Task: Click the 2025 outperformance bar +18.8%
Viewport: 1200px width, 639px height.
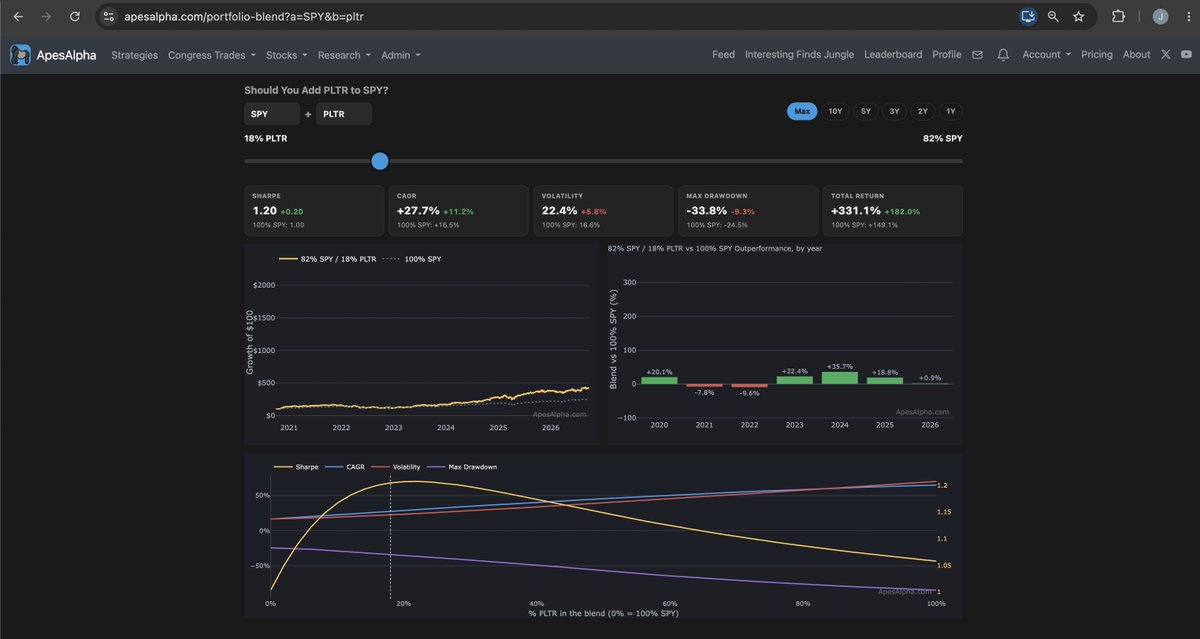Action: tap(884, 381)
